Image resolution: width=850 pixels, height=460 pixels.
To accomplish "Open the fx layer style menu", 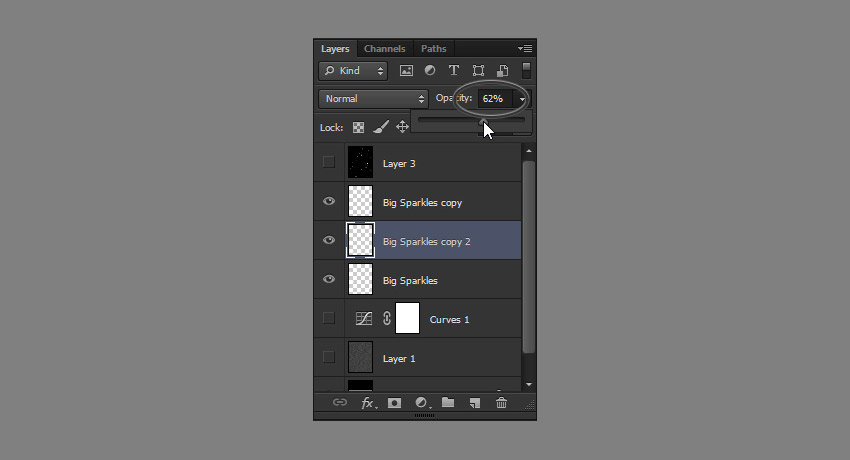I will 368,403.
